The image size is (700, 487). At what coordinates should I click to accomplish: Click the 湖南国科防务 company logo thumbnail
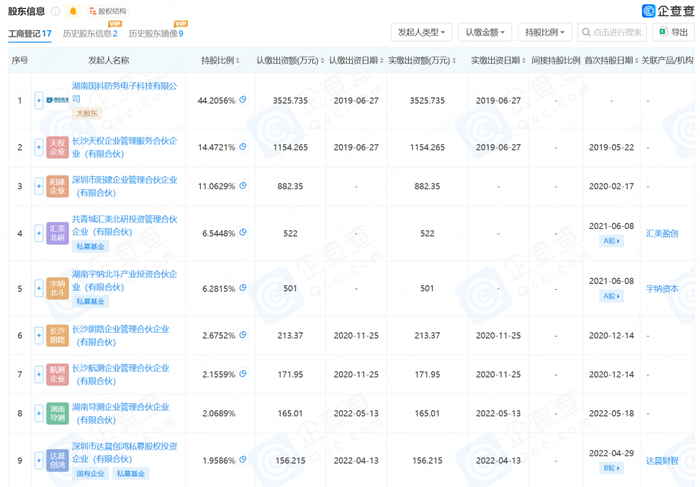point(58,100)
